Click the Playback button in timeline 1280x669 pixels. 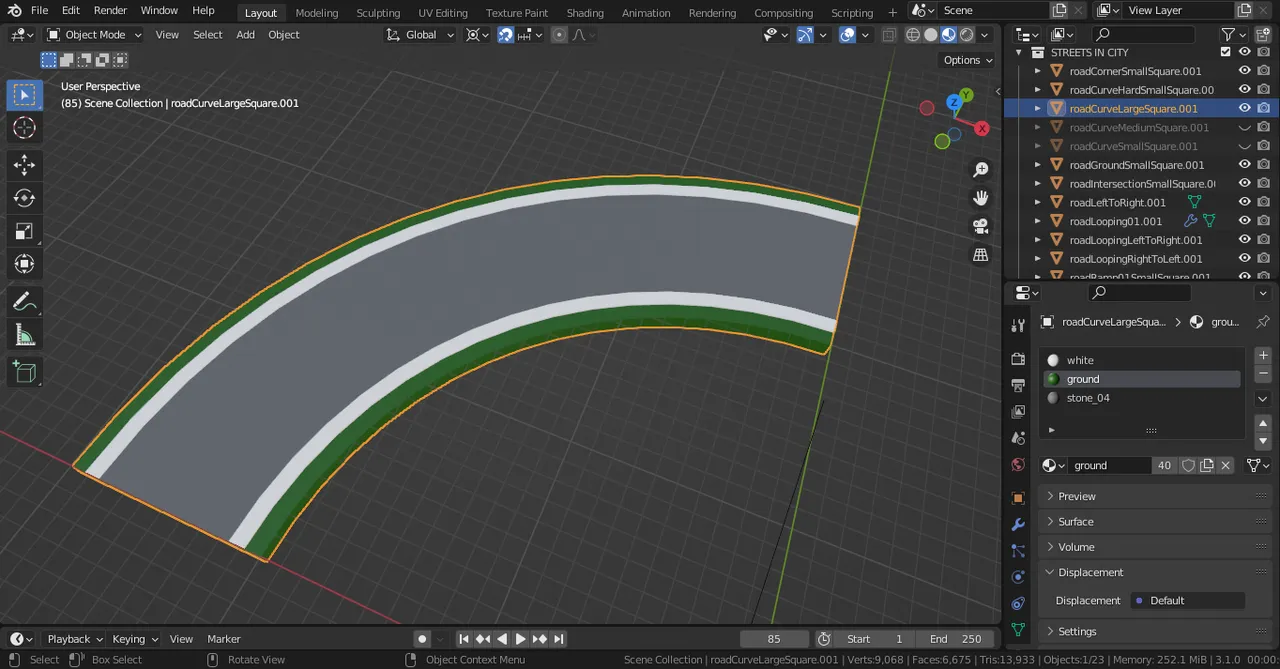pos(74,639)
